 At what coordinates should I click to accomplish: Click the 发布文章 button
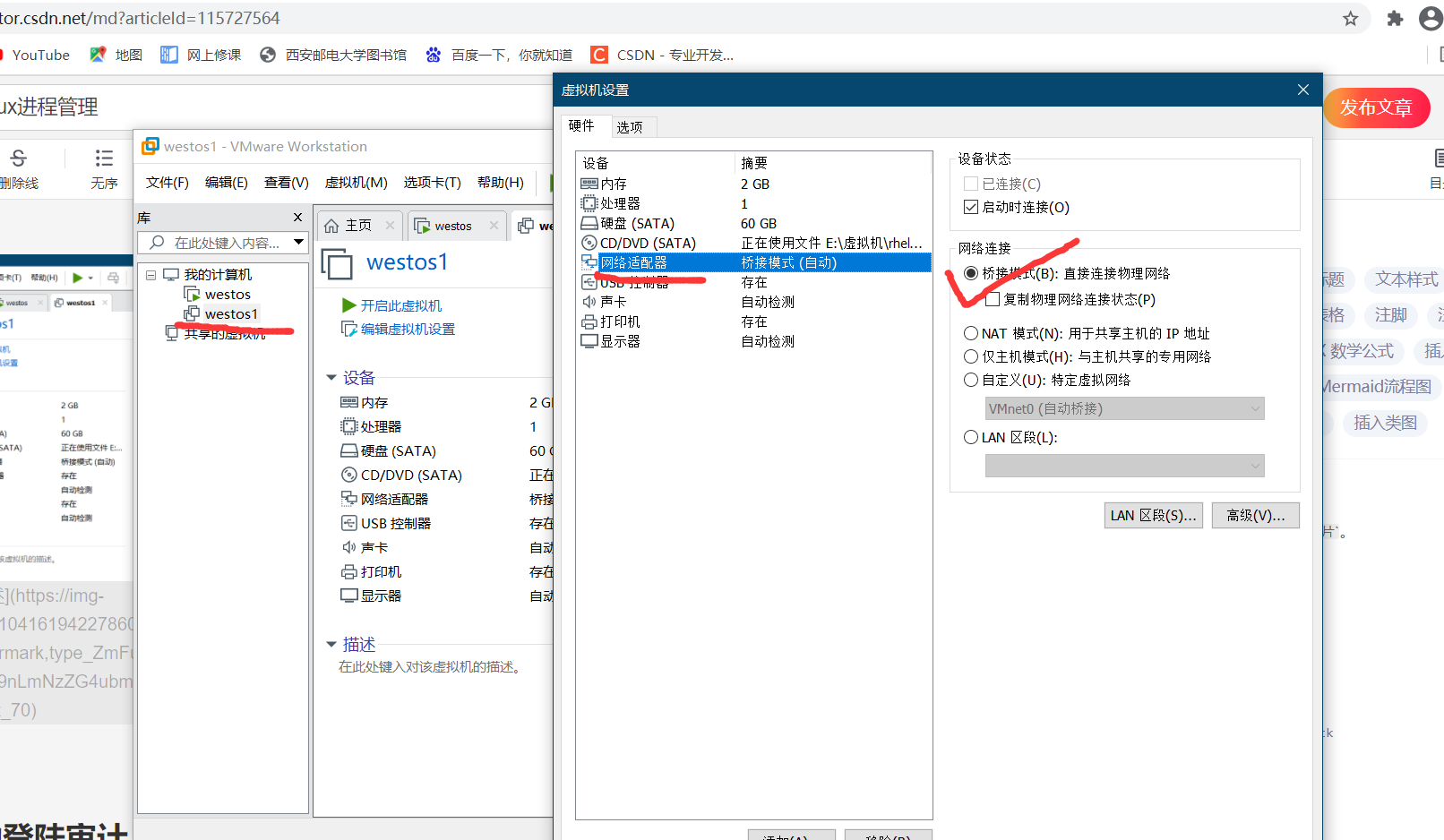[1376, 107]
